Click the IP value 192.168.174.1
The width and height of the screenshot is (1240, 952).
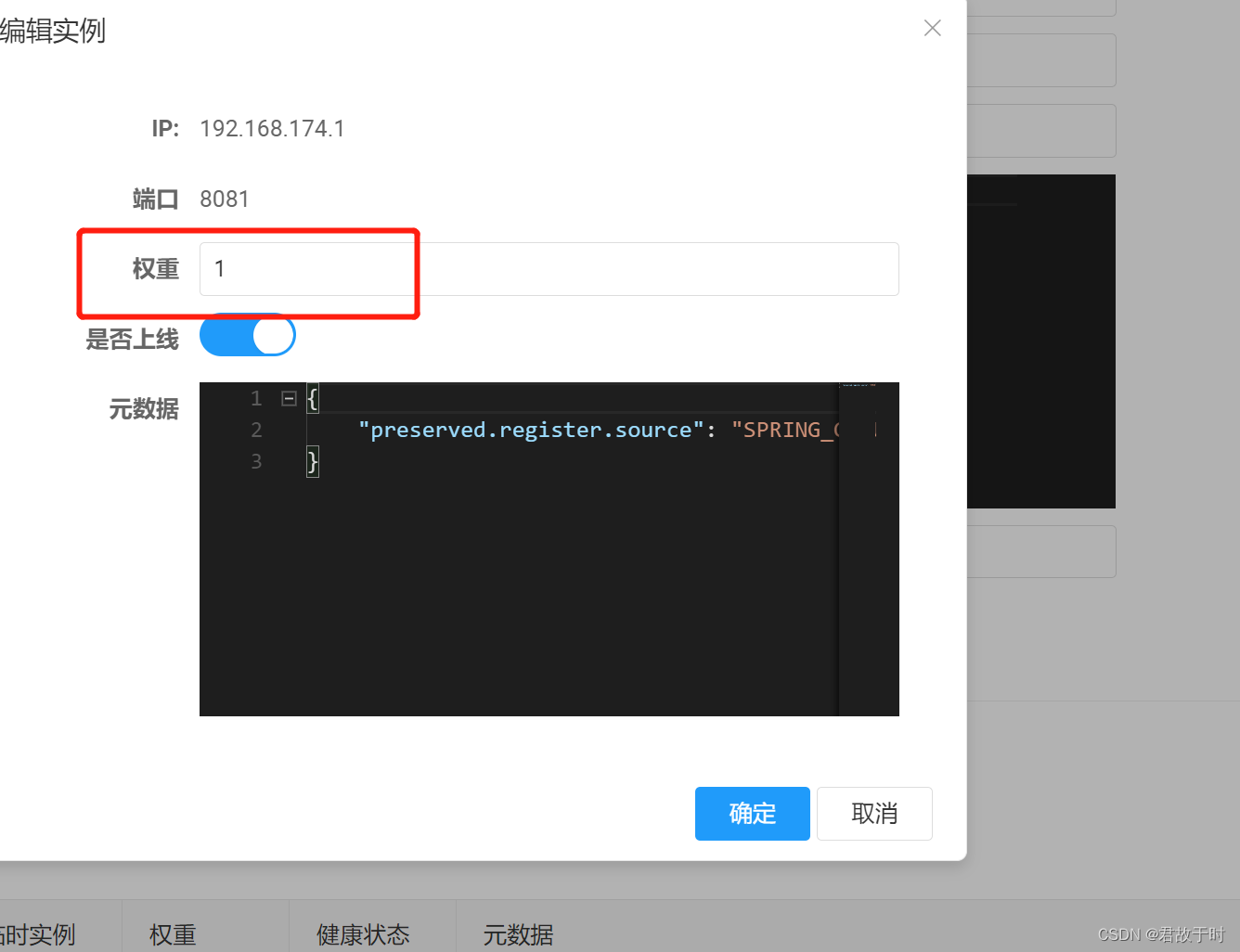click(272, 129)
